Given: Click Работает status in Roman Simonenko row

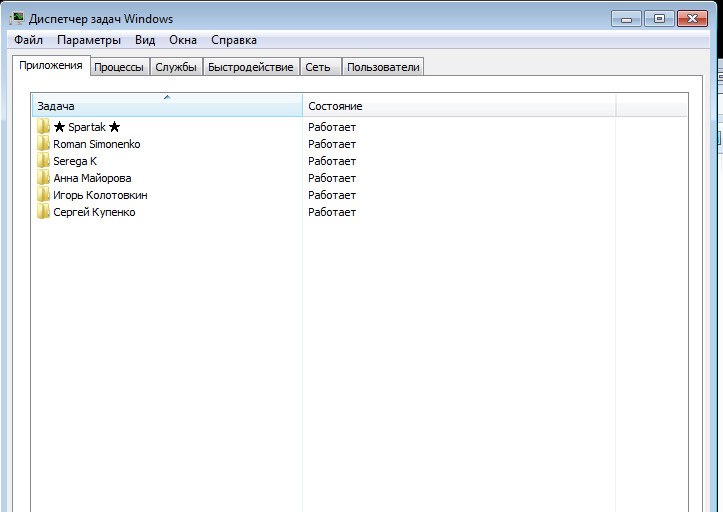Looking at the screenshot, I should [332, 144].
